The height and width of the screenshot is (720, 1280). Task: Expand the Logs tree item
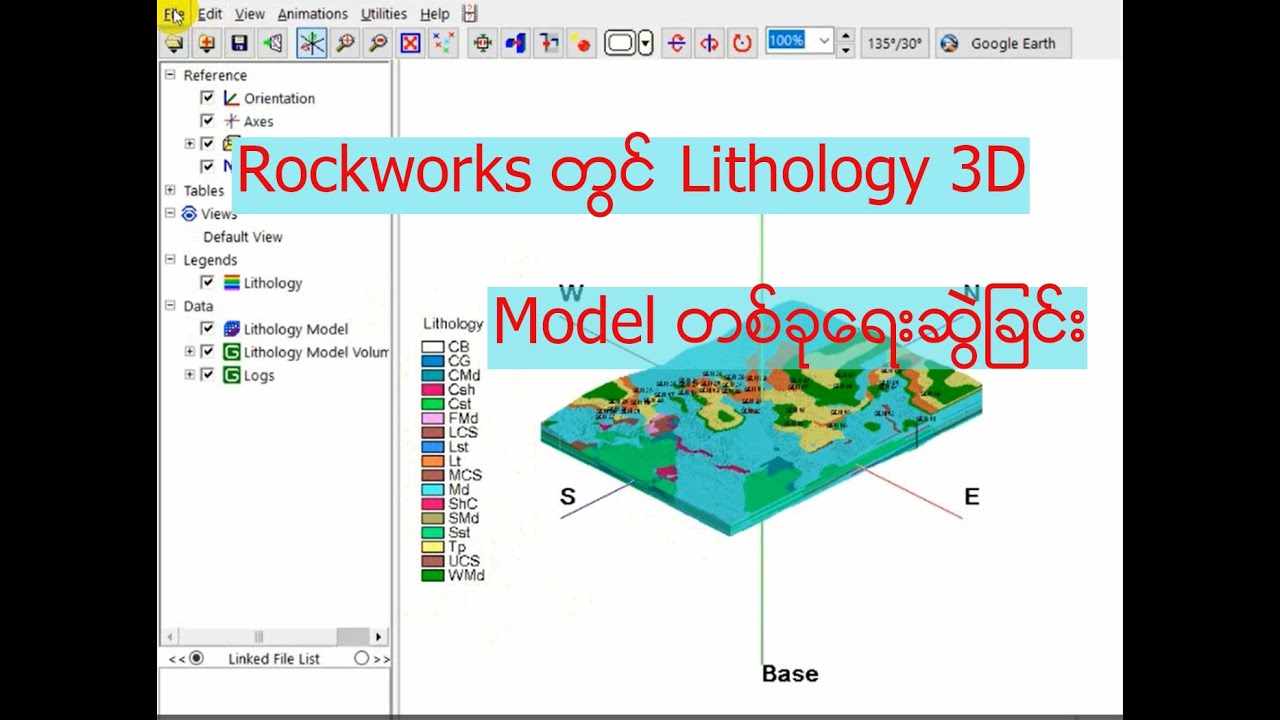click(x=189, y=374)
